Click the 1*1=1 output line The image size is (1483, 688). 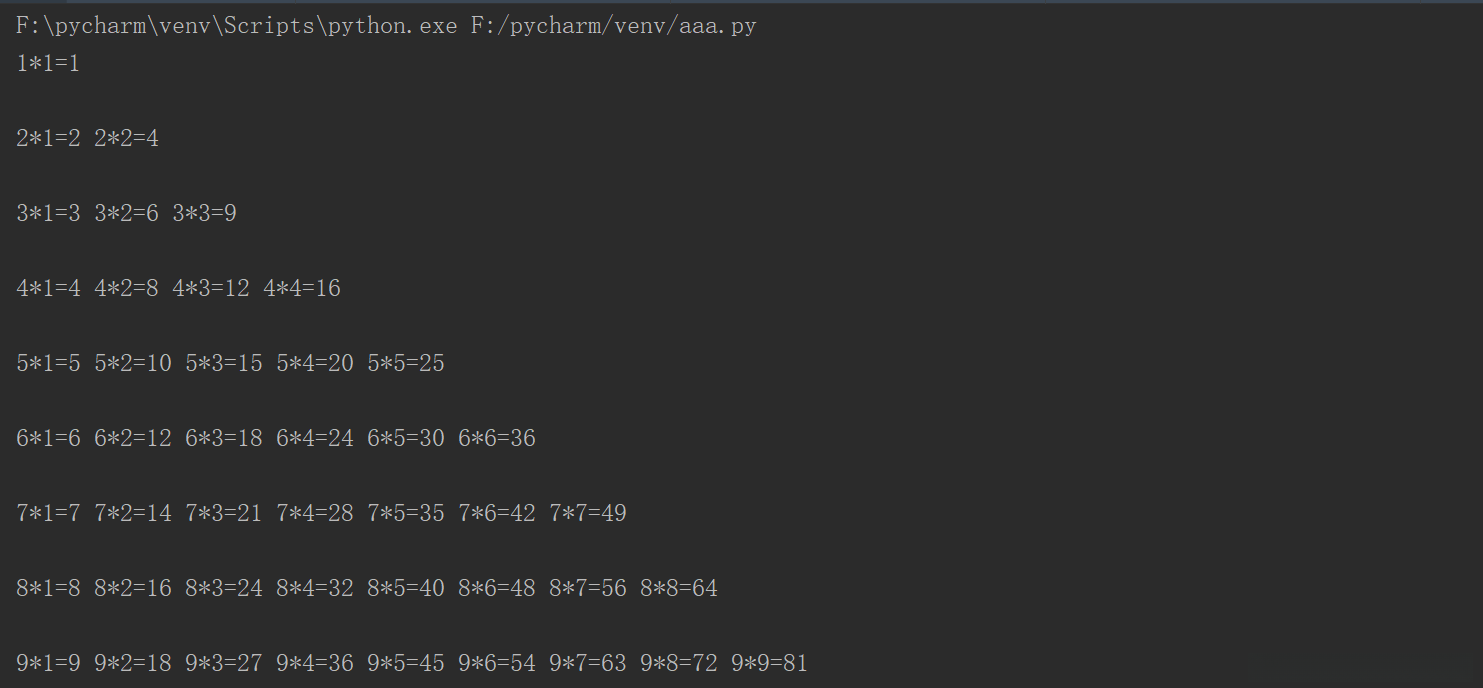click(x=48, y=64)
